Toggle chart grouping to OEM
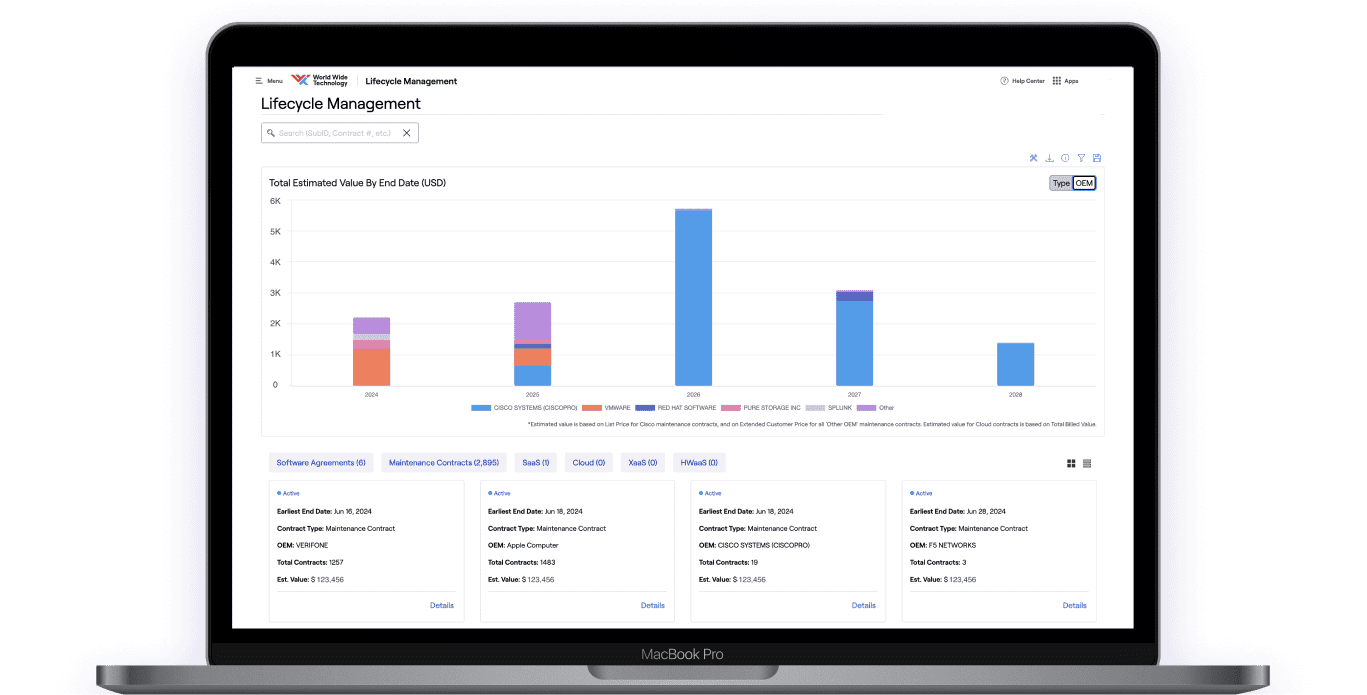The height and width of the screenshot is (695, 1367). tap(1084, 183)
